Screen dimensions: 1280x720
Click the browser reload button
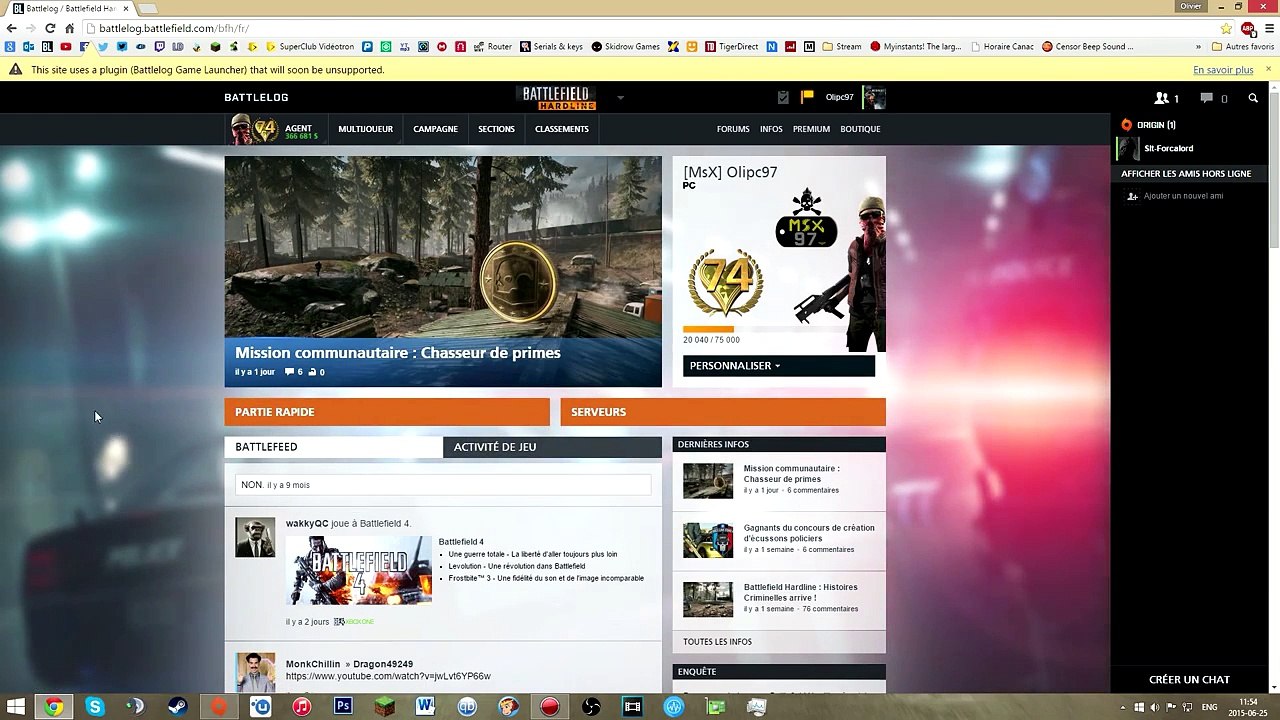tap(50, 28)
